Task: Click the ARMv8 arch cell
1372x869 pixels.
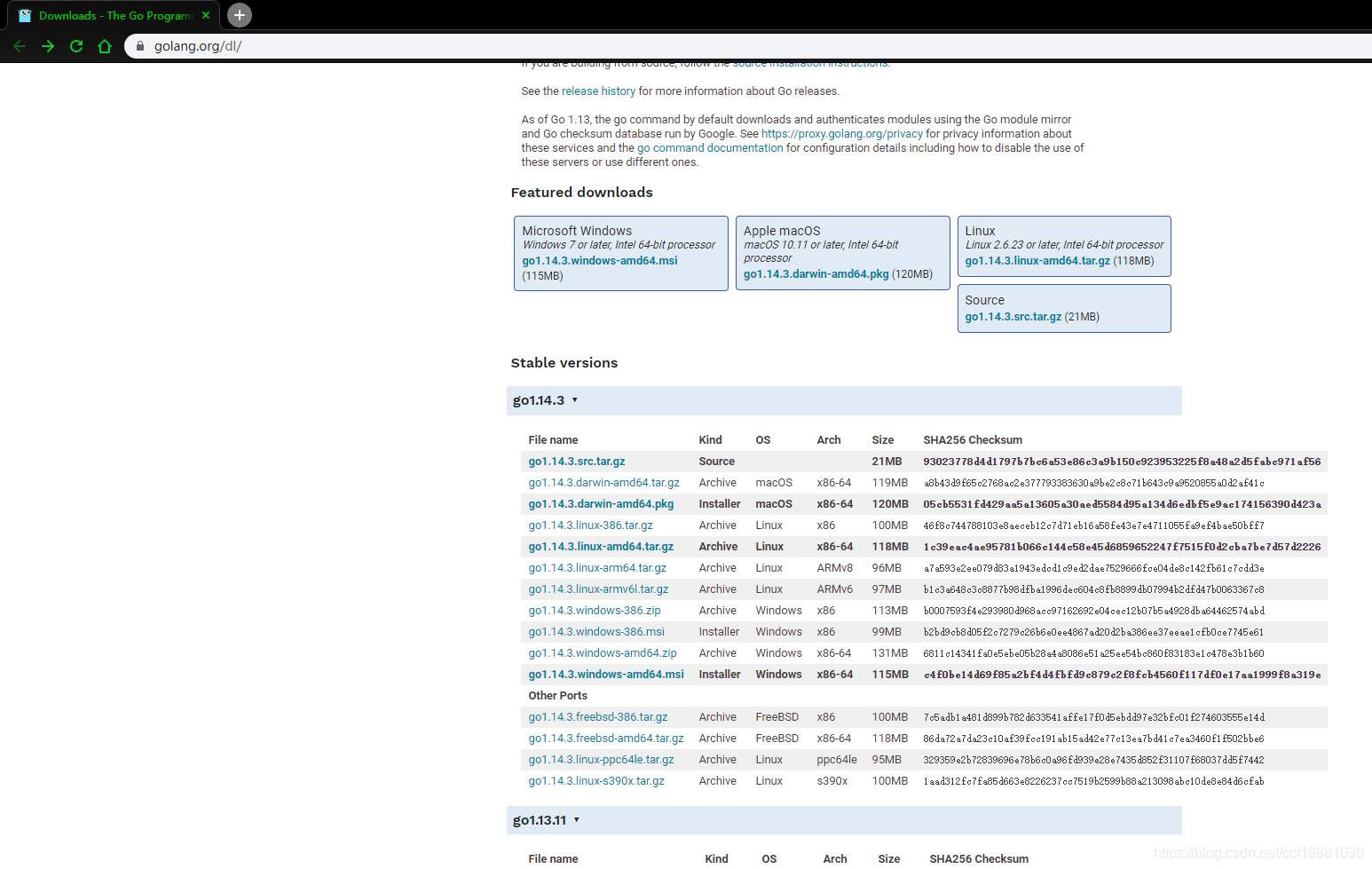Action: (835, 568)
